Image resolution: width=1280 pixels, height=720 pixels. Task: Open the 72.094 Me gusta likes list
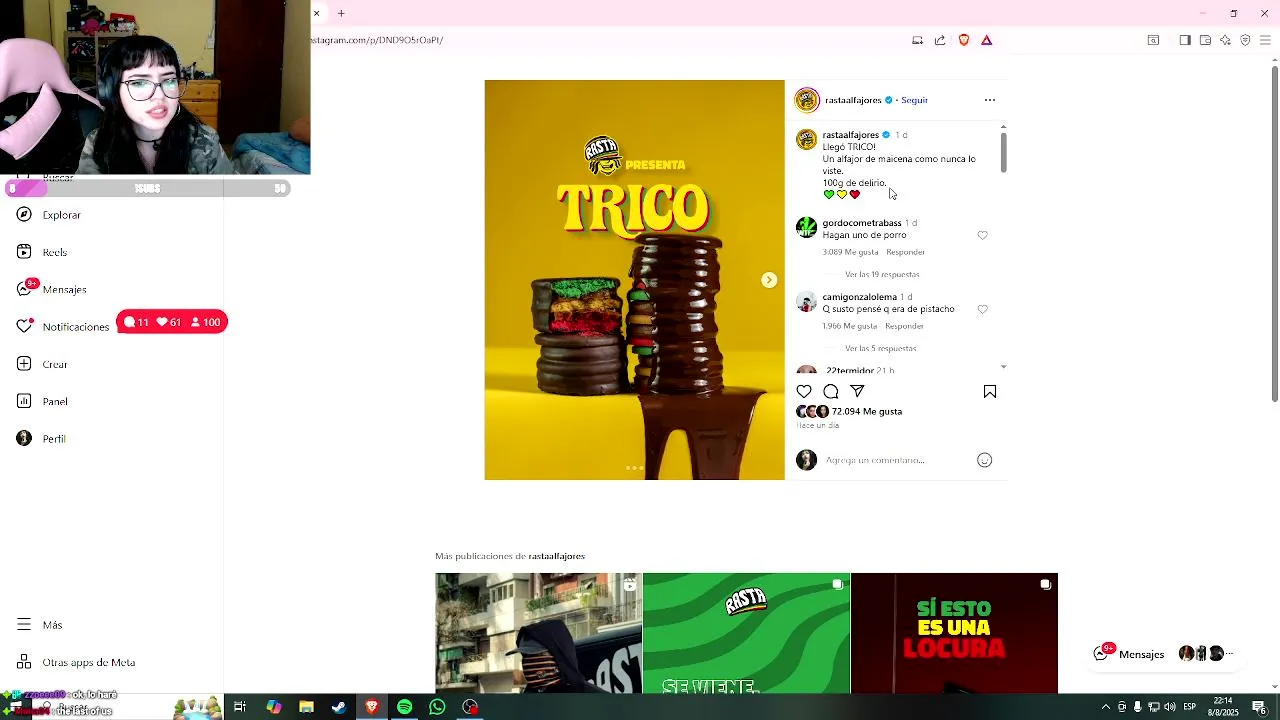point(867,412)
